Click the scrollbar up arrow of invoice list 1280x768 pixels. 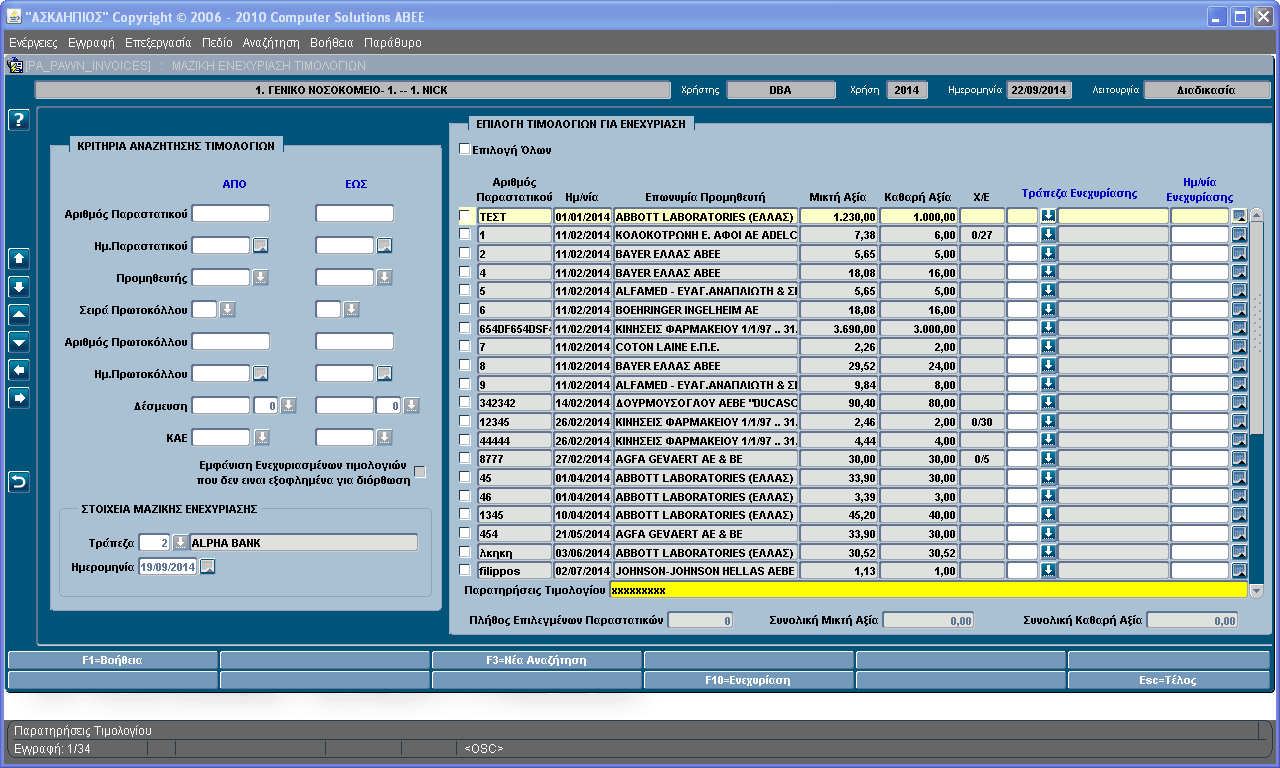tap(1257, 214)
